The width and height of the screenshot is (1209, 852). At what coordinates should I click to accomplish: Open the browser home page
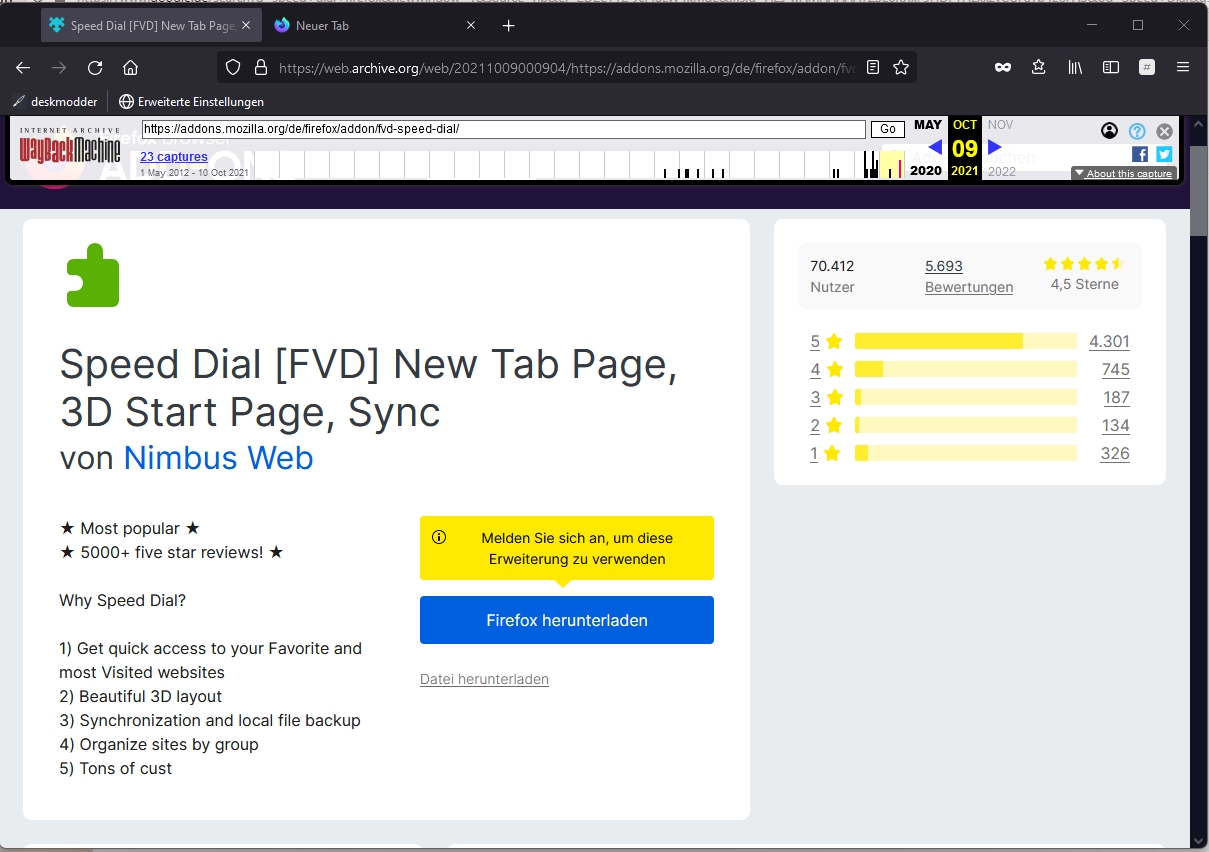(x=130, y=68)
